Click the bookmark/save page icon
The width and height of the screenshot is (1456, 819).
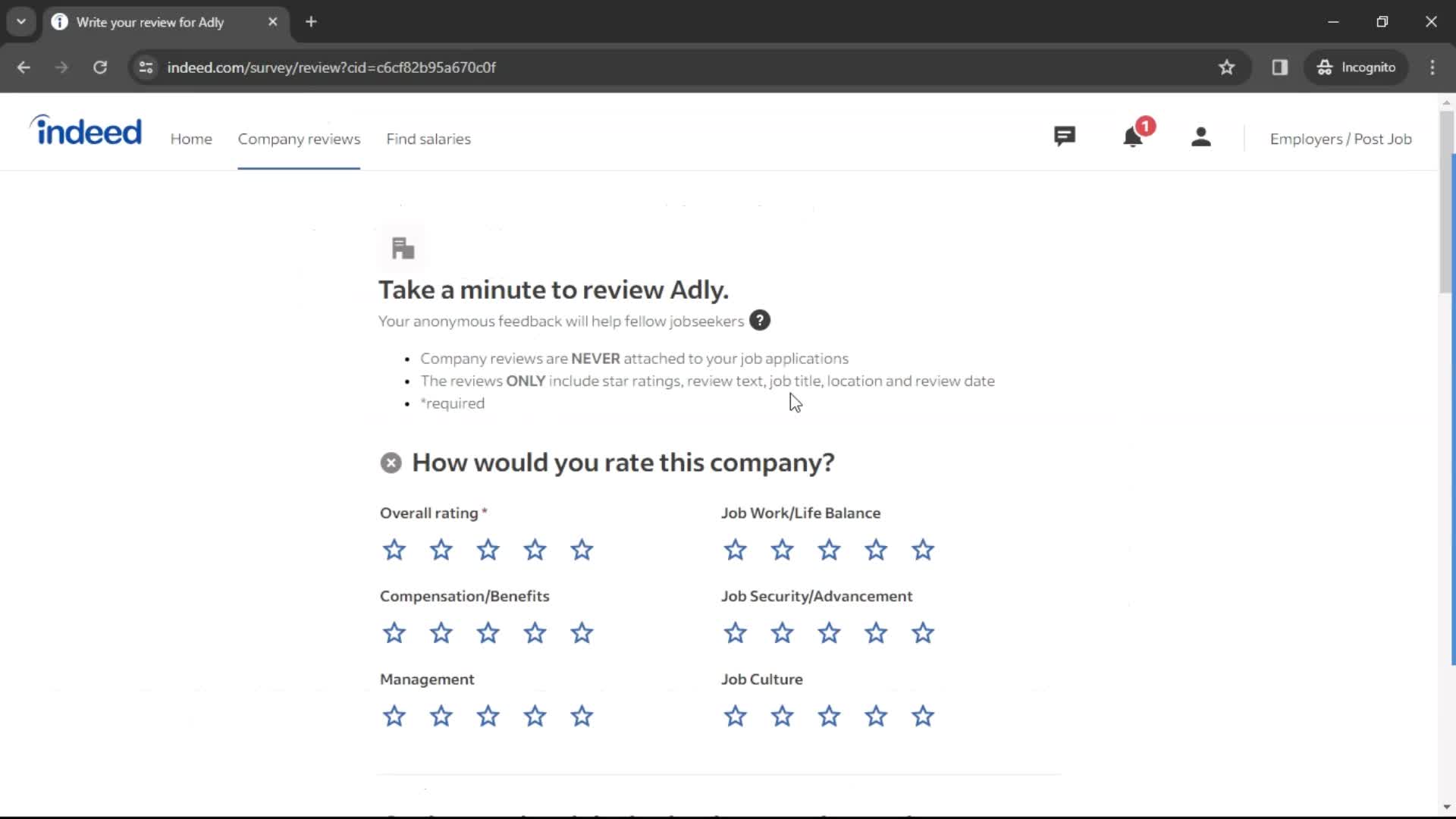[1227, 67]
